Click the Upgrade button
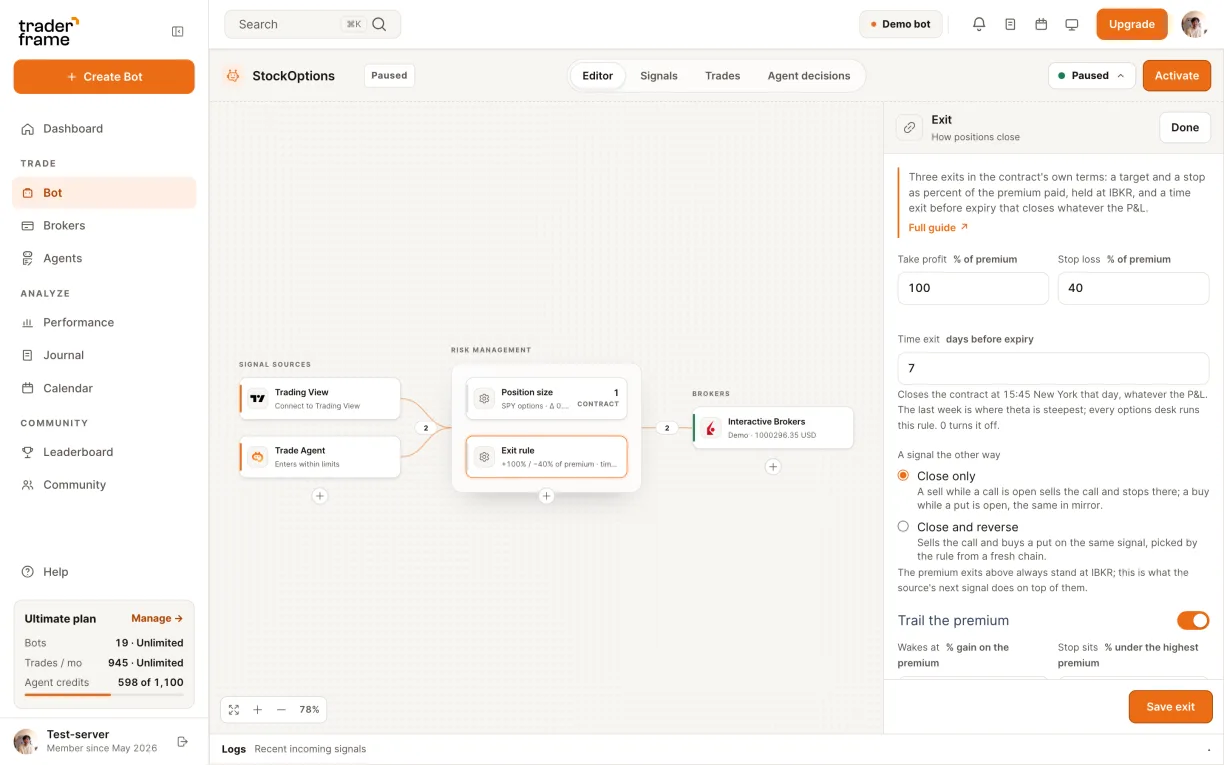Viewport: 1224px width, 765px height. click(x=1132, y=24)
